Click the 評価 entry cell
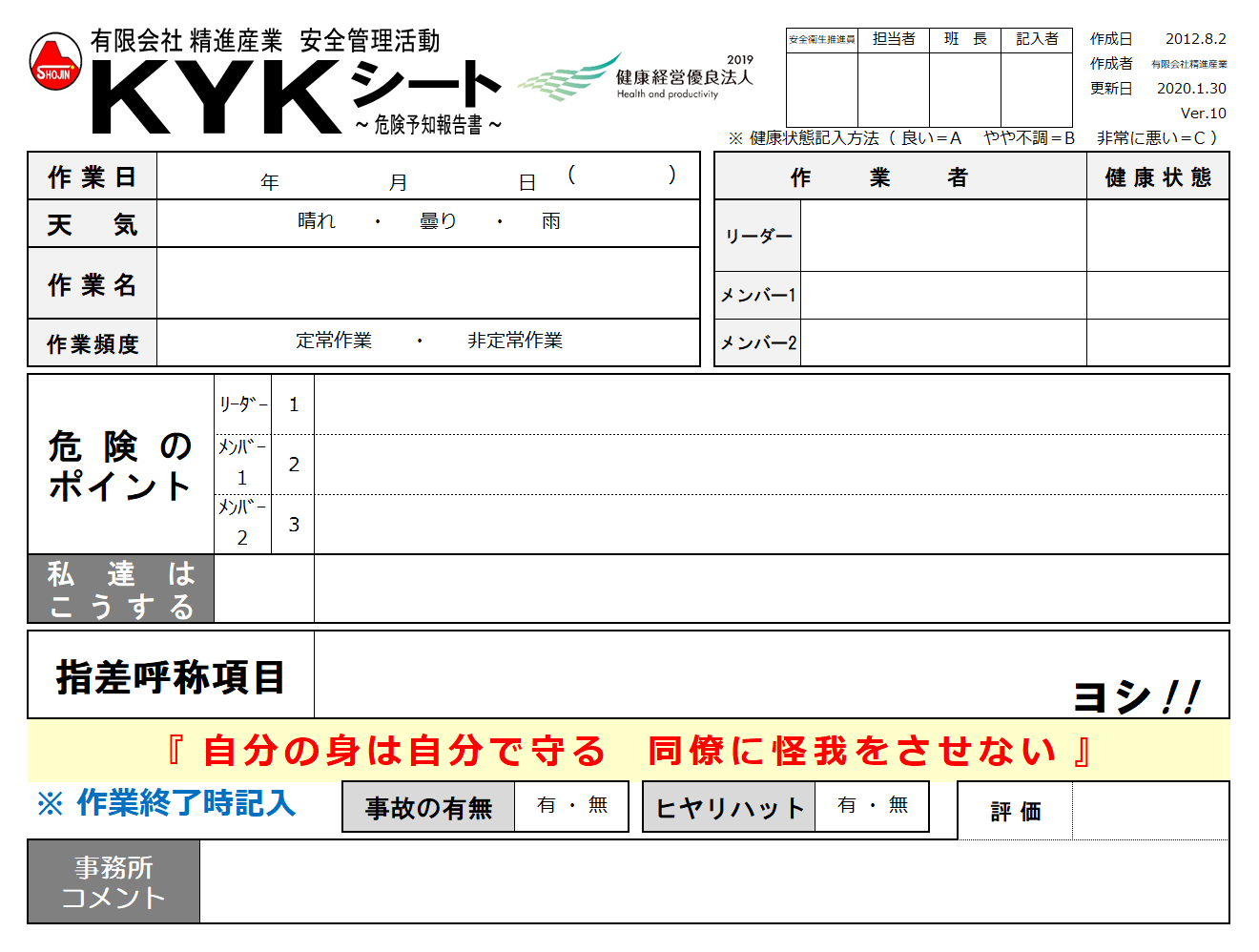The image size is (1259, 952). (1150, 811)
